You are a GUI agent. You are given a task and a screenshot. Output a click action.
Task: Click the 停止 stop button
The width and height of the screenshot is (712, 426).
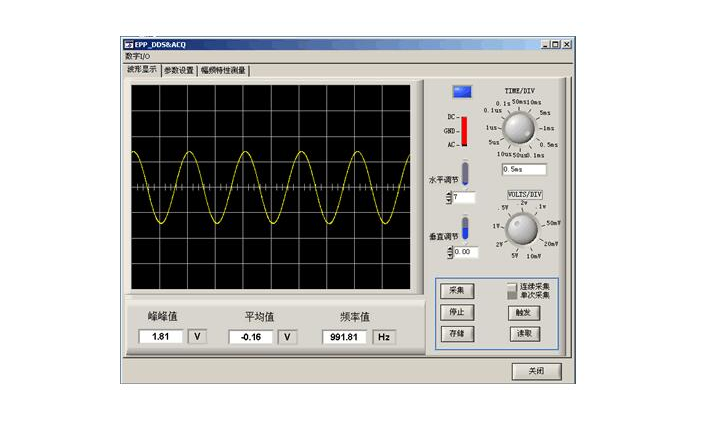tap(457, 312)
